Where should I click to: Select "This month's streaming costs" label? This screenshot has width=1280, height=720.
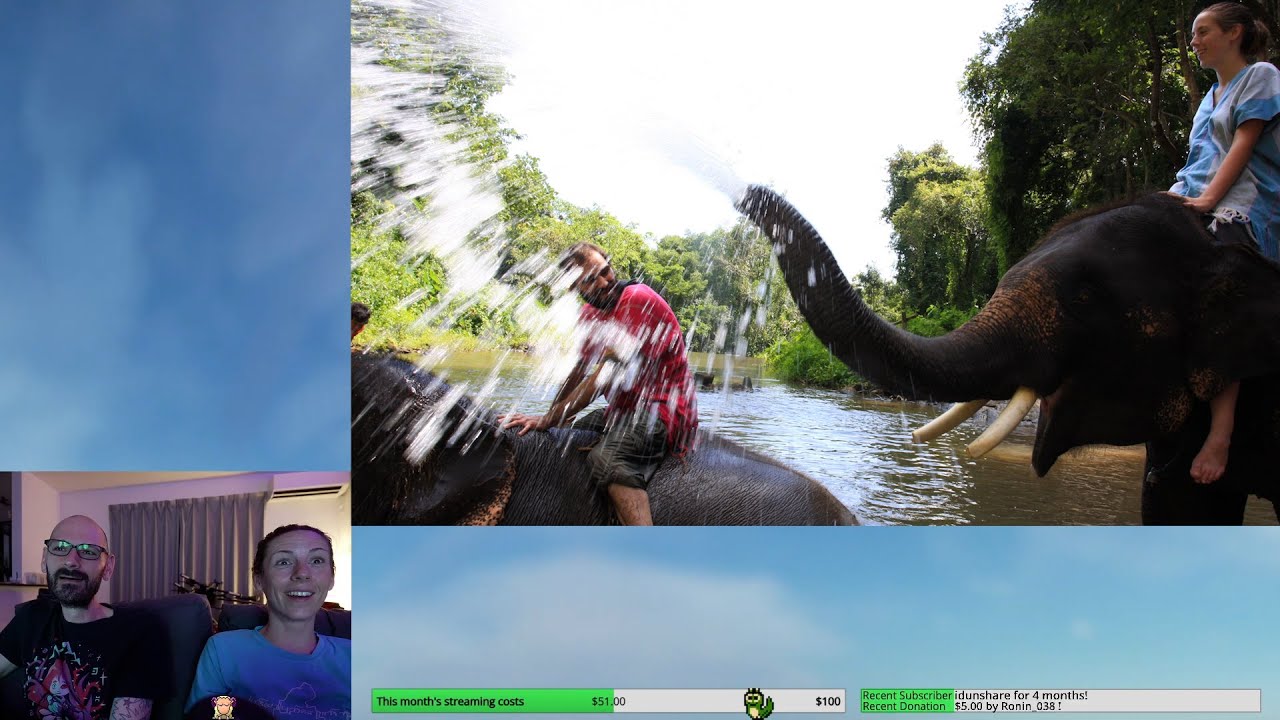(x=450, y=701)
